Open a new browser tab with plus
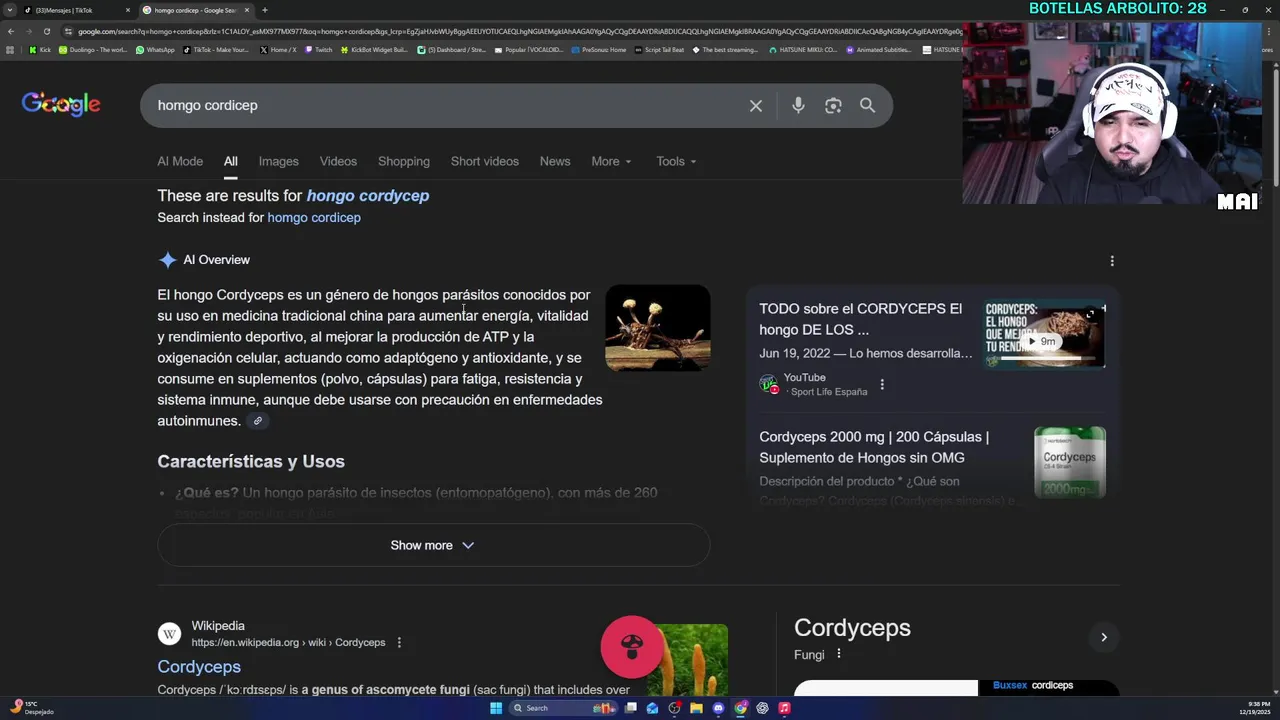The image size is (1280, 720). tap(264, 10)
